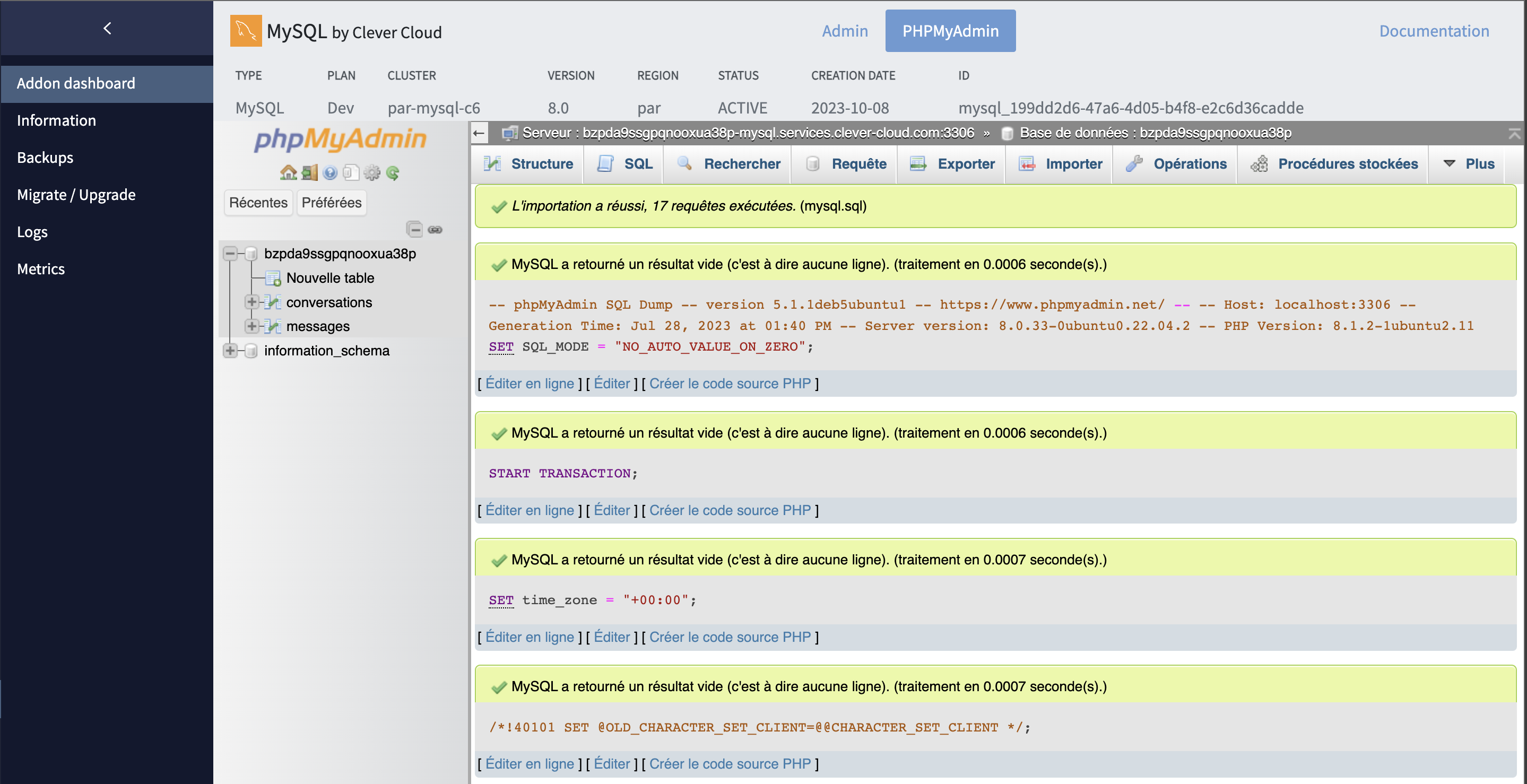Click the back arrow in sidebar header
This screenshot has width=1527, height=784.
(x=107, y=28)
